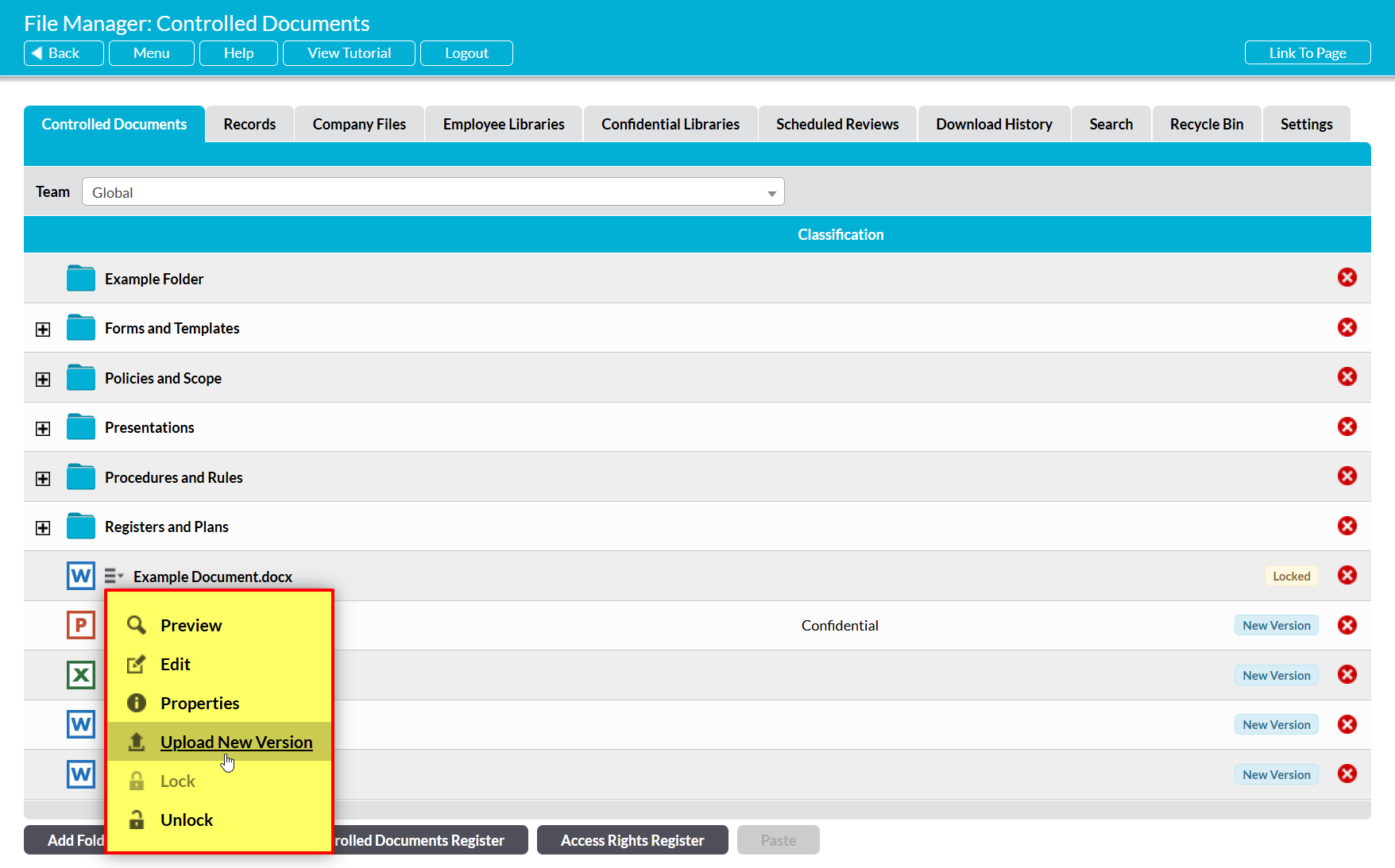Select Upload New Version from context menu
This screenshot has height=868, width=1395.
coord(236,742)
